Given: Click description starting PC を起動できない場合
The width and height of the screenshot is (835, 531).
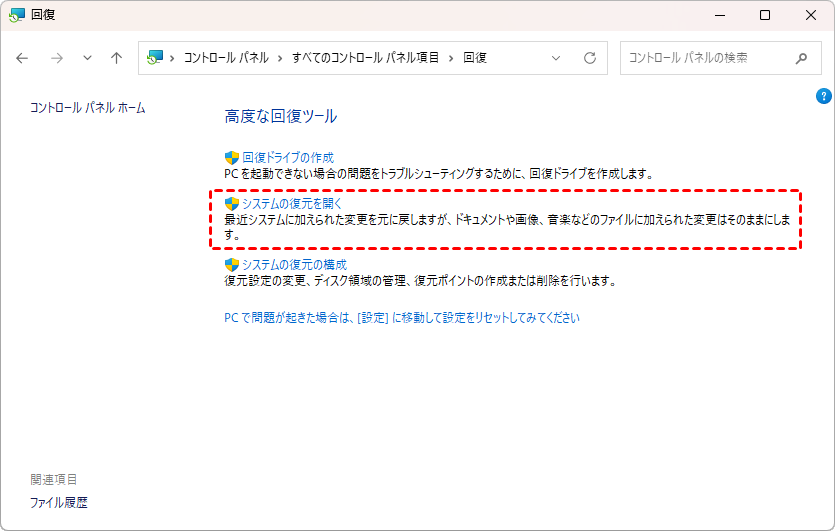Looking at the screenshot, I should [439, 174].
